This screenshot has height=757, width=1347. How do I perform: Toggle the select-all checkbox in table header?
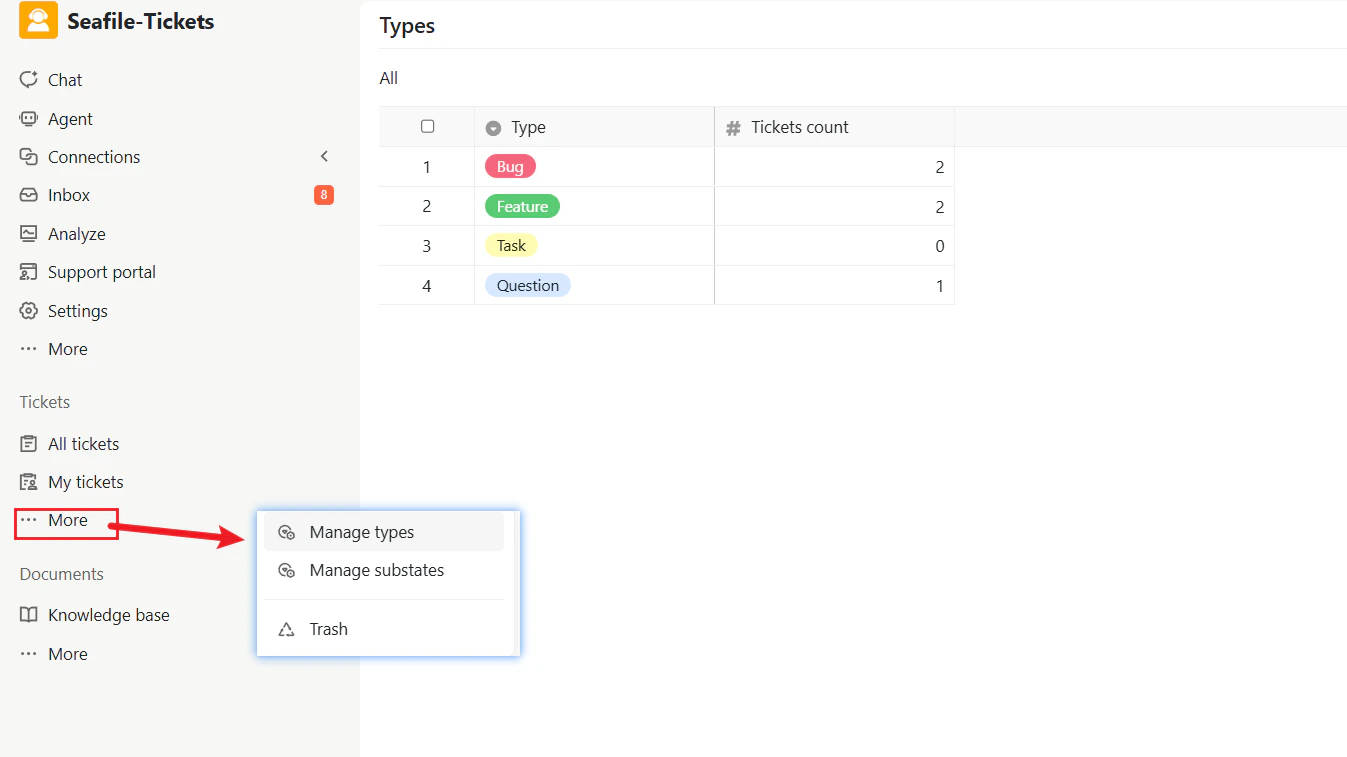[x=427, y=127]
